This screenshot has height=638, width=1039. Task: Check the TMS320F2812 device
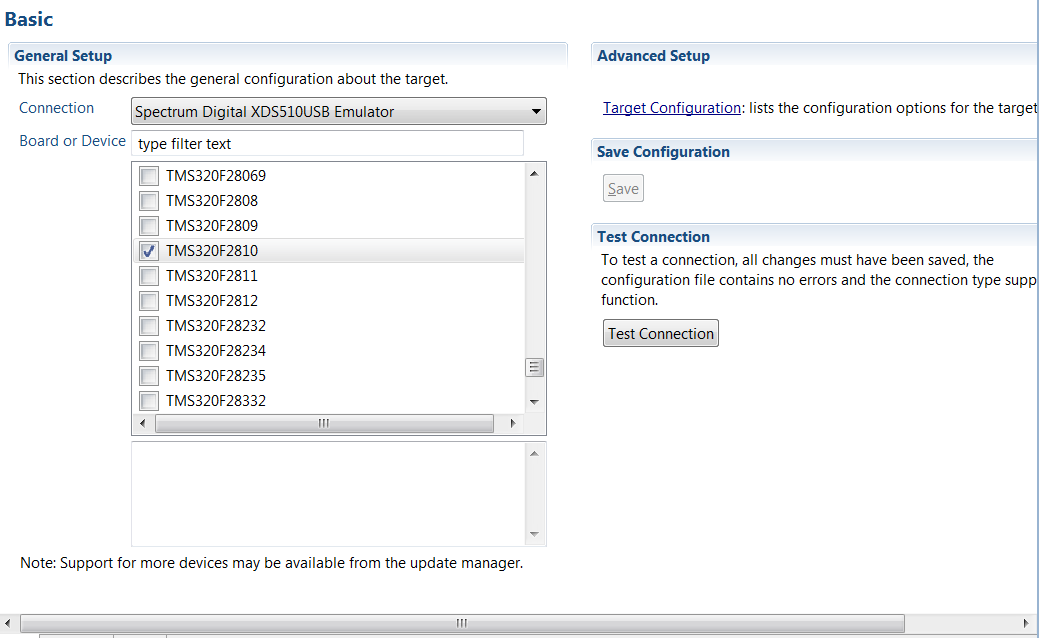148,300
